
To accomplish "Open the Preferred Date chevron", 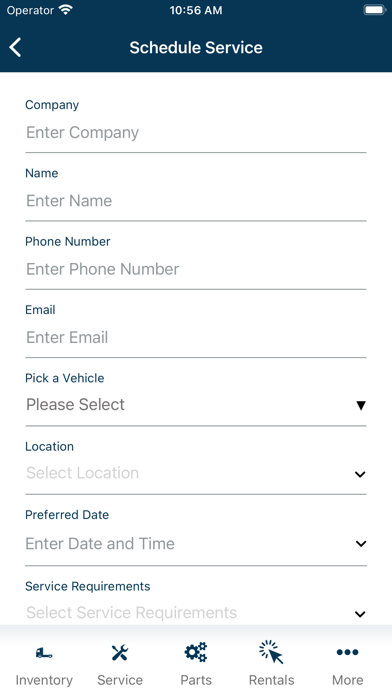I will point(361,544).
